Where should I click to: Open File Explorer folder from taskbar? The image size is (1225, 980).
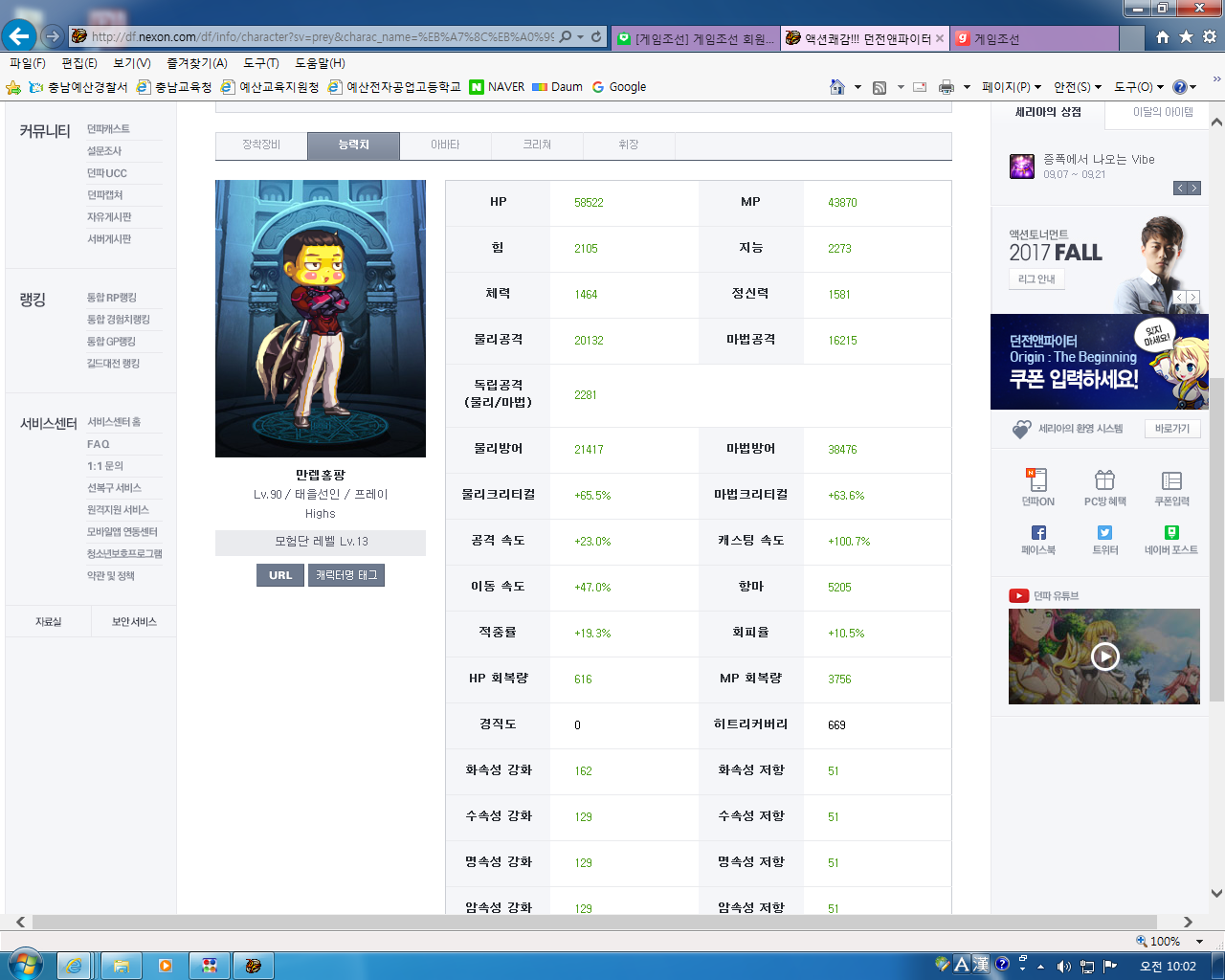coord(121,966)
